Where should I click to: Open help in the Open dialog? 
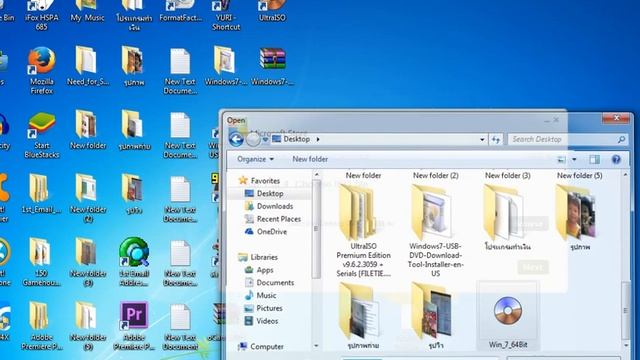point(616,159)
